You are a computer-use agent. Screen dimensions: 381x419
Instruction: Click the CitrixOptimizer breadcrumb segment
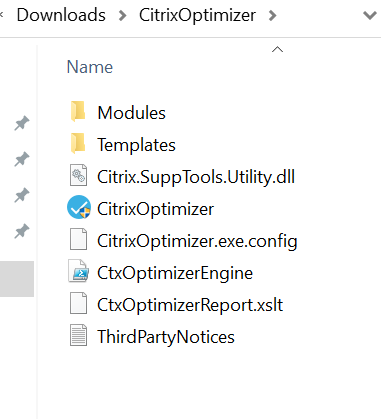click(x=197, y=15)
